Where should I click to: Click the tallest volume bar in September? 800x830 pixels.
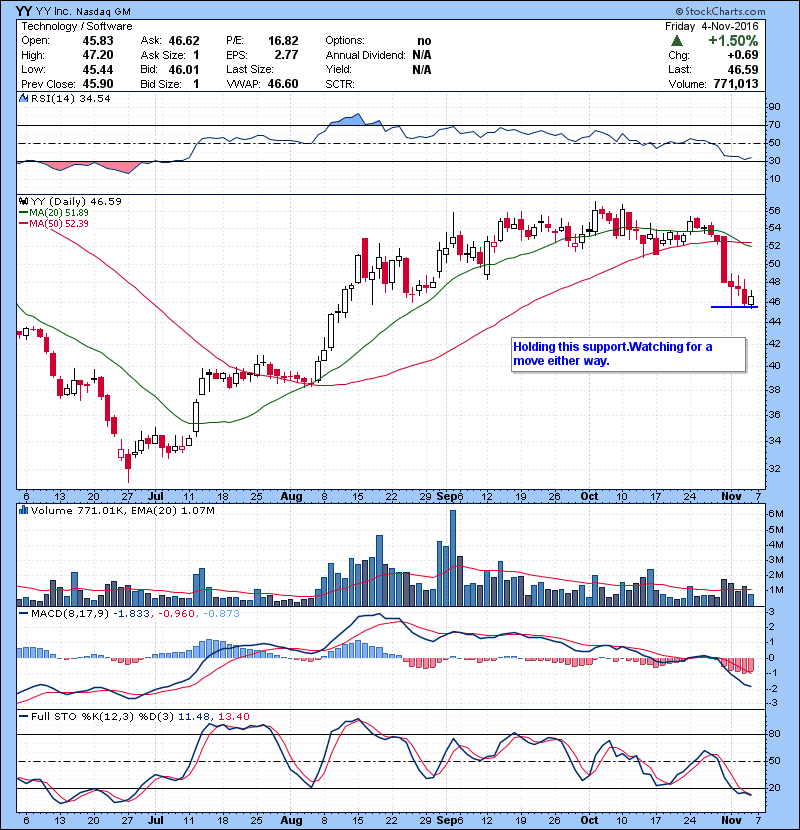pyautogui.click(x=453, y=558)
